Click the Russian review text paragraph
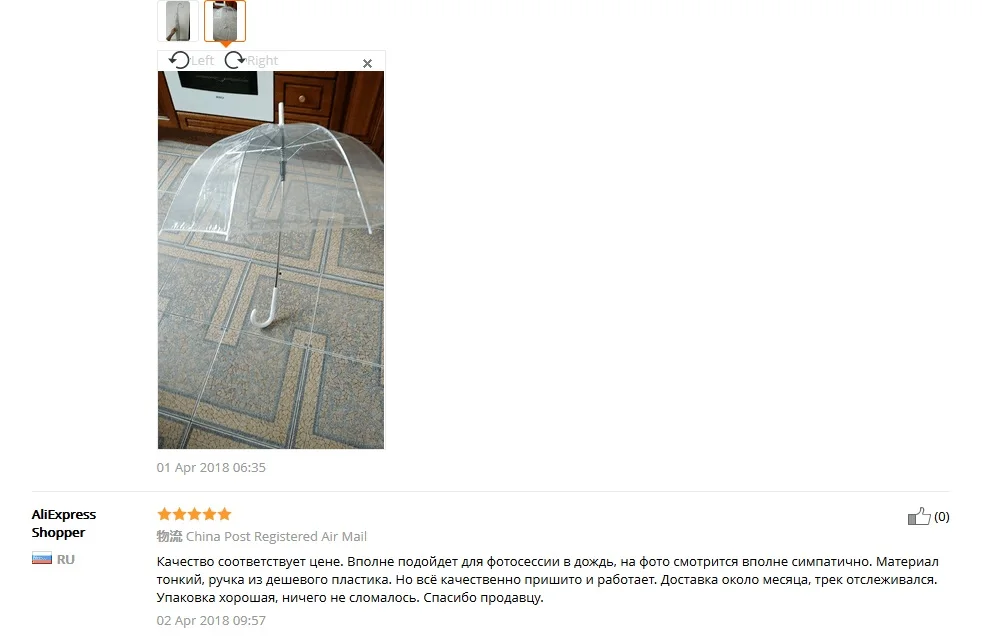 coord(548,580)
